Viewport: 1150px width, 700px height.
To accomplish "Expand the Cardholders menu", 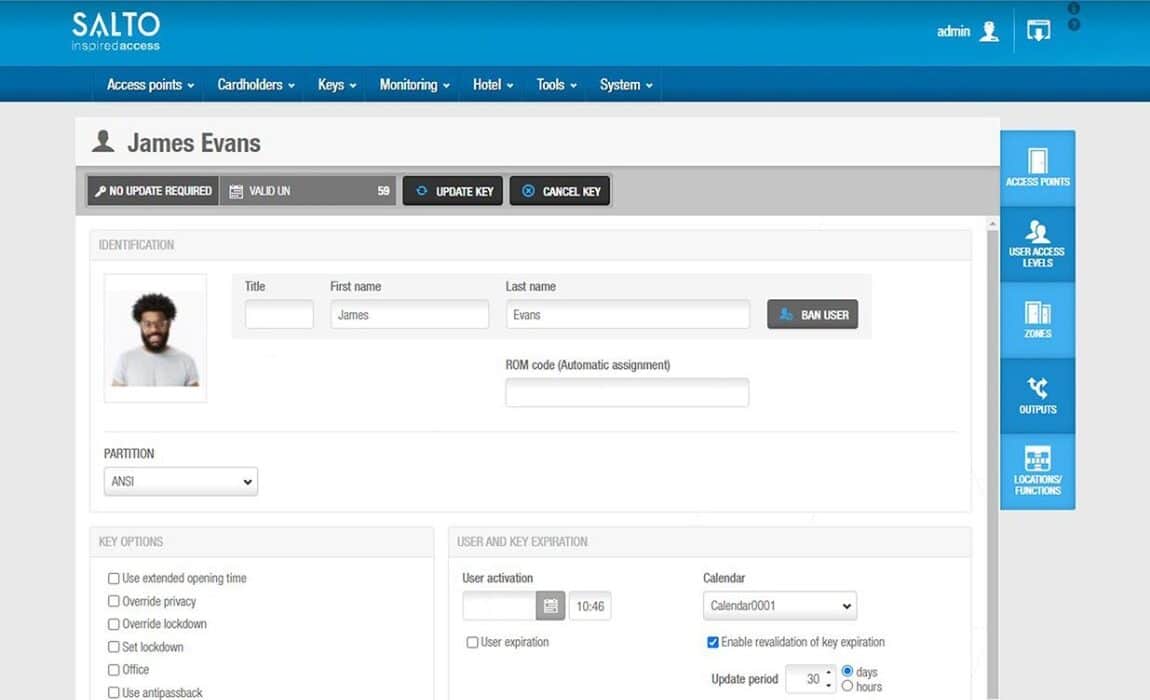I will pos(256,85).
